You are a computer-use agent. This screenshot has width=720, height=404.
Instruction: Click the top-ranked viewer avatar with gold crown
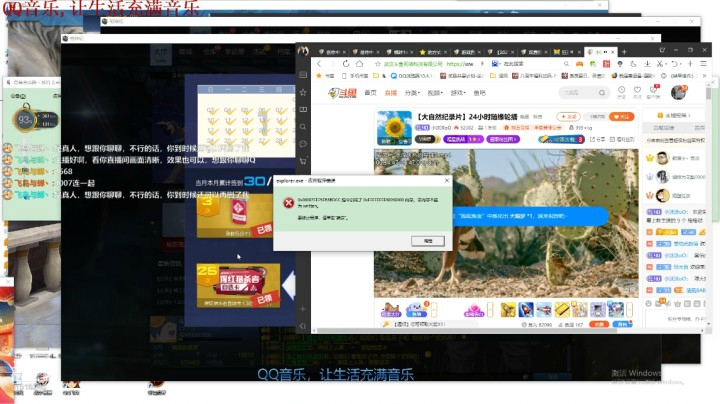pyautogui.click(x=662, y=158)
